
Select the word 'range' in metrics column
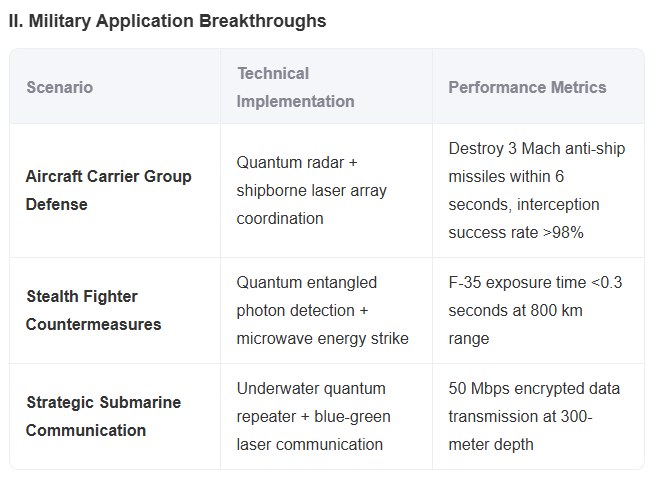(469, 338)
